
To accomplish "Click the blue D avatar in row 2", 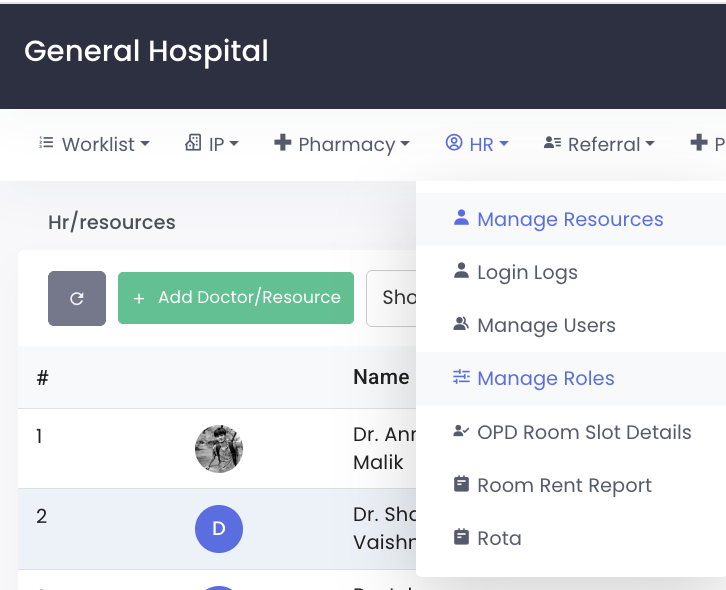I will [x=219, y=529].
